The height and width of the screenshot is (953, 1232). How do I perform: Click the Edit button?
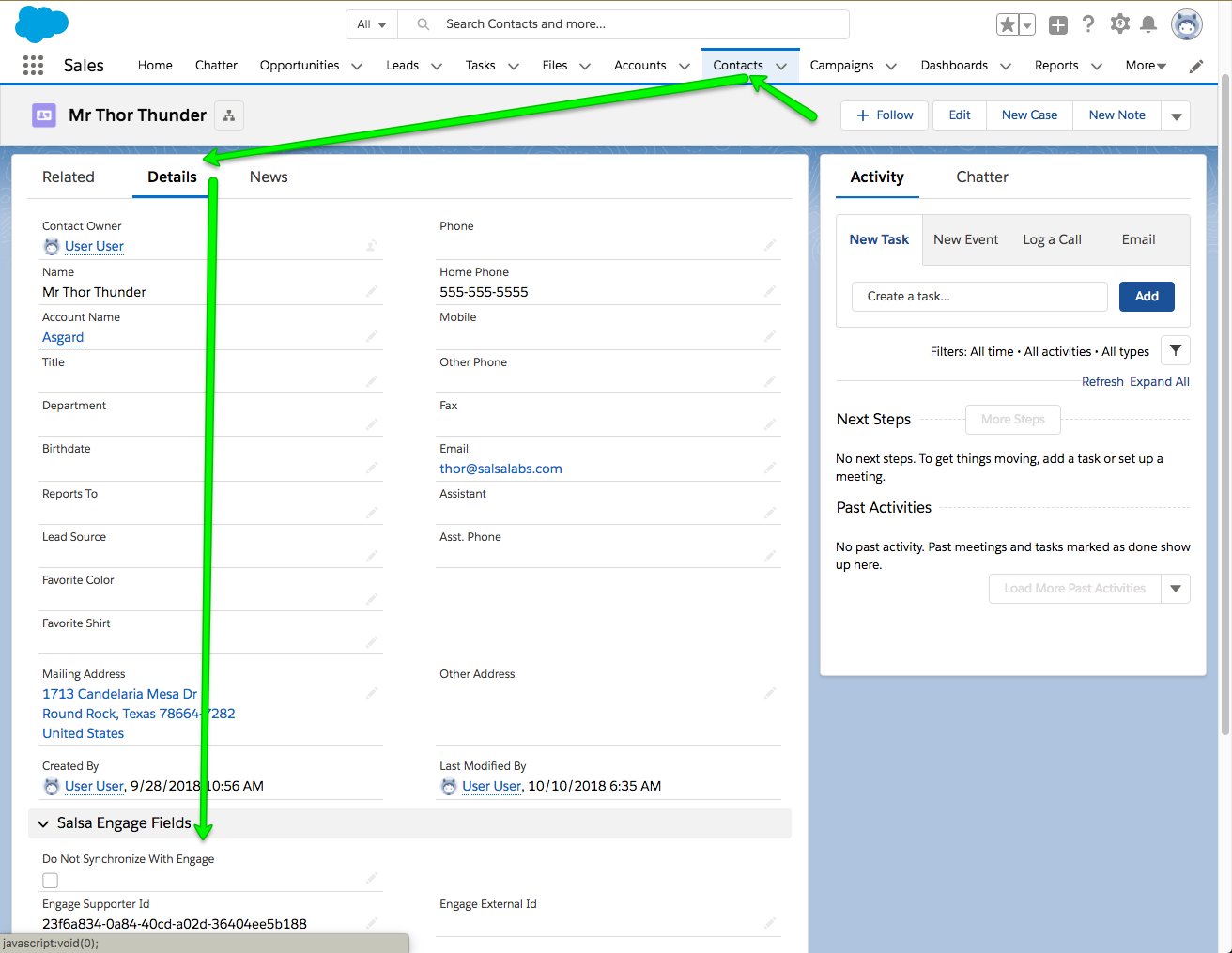point(960,115)
